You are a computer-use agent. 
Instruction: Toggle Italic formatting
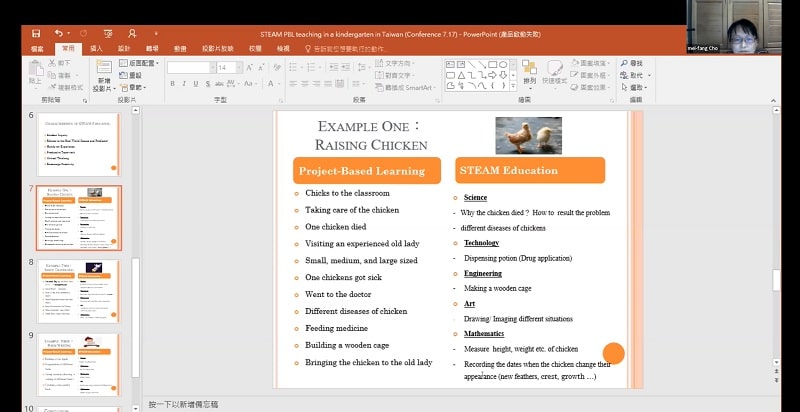[185, 84]
